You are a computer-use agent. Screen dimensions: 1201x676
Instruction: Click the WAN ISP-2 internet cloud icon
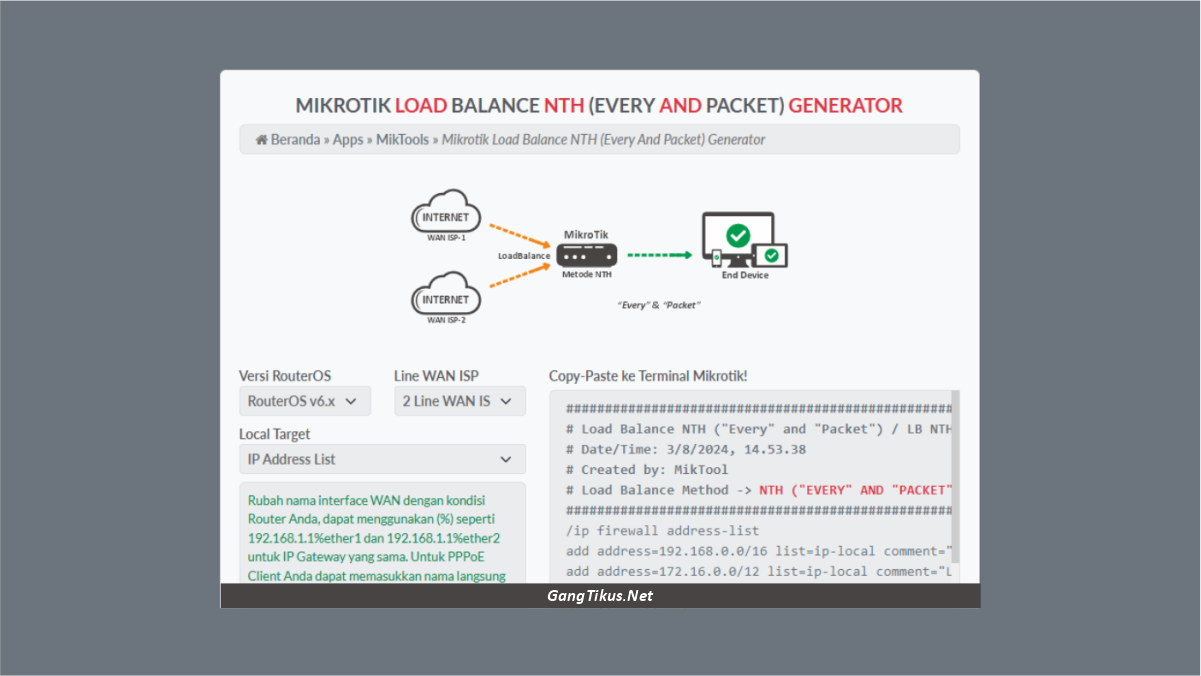point(446,297)
